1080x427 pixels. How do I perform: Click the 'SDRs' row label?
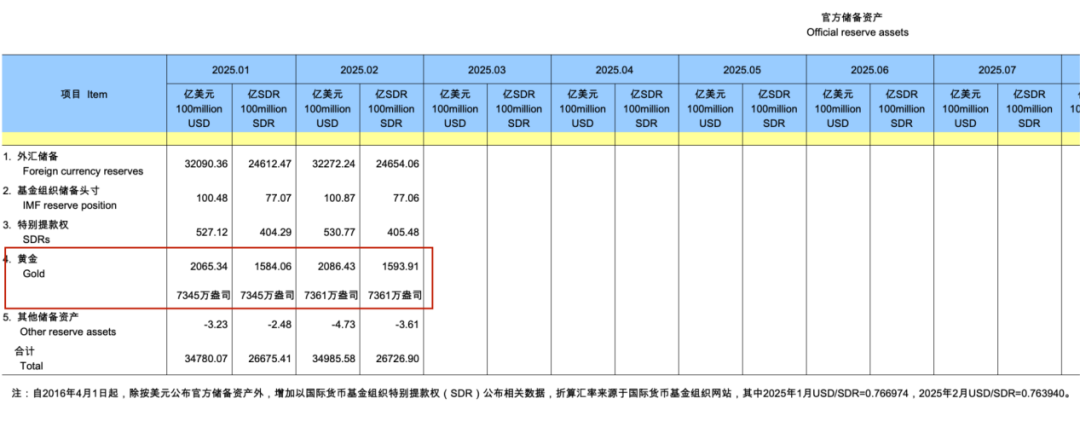37,240
